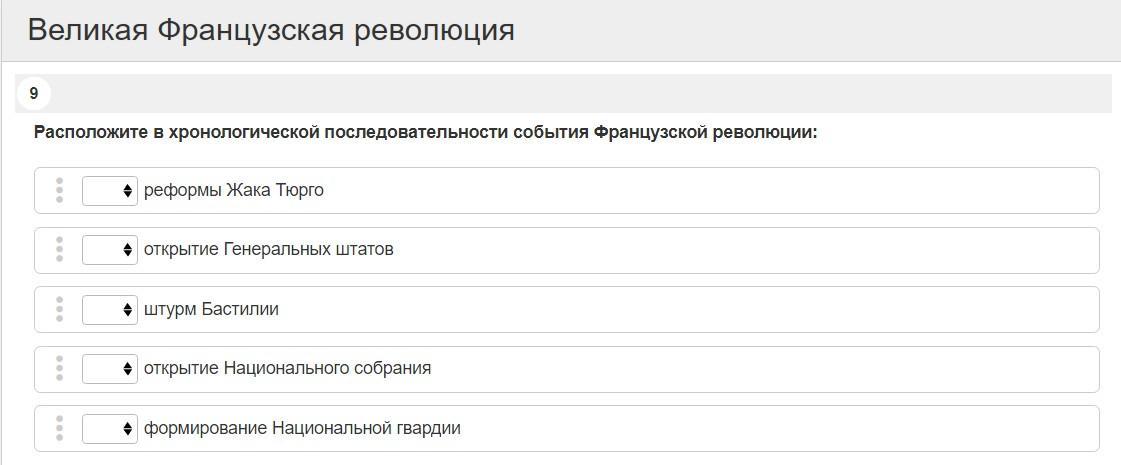Select the штурм Бастилии answer row
The height and width of the screenshot is (465, 1121).
click(x=566, y=309)
